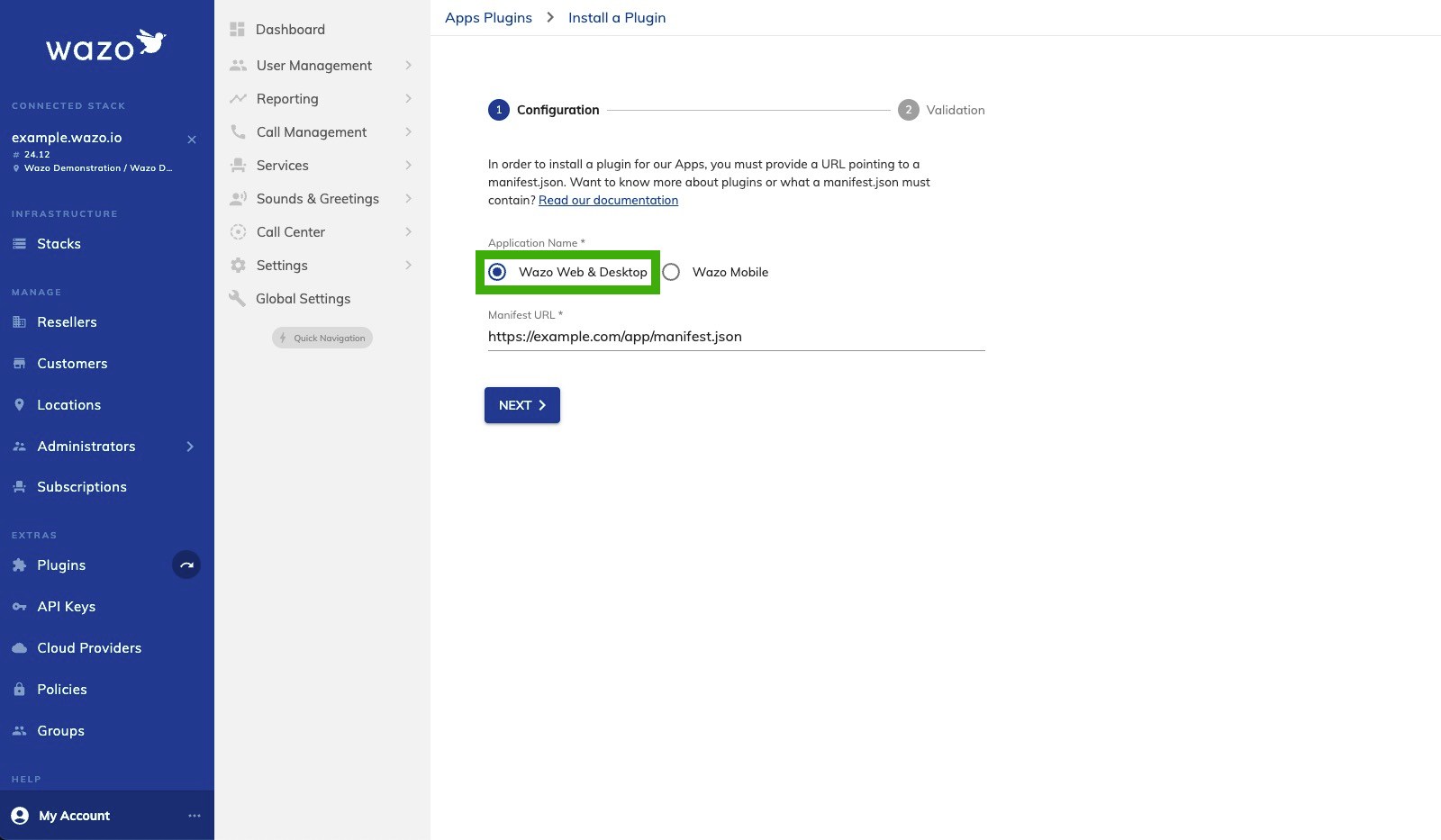Click the round icon beside Plugins
The width and height of the screenshot is (1441, 840).
tap(186, 565)
